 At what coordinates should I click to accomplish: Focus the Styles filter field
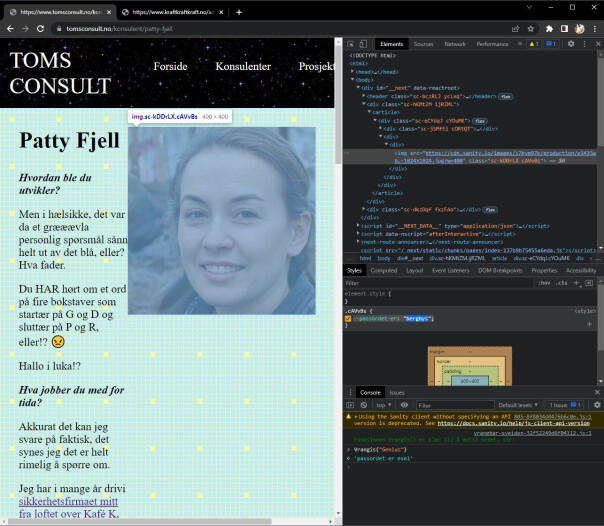437,283
